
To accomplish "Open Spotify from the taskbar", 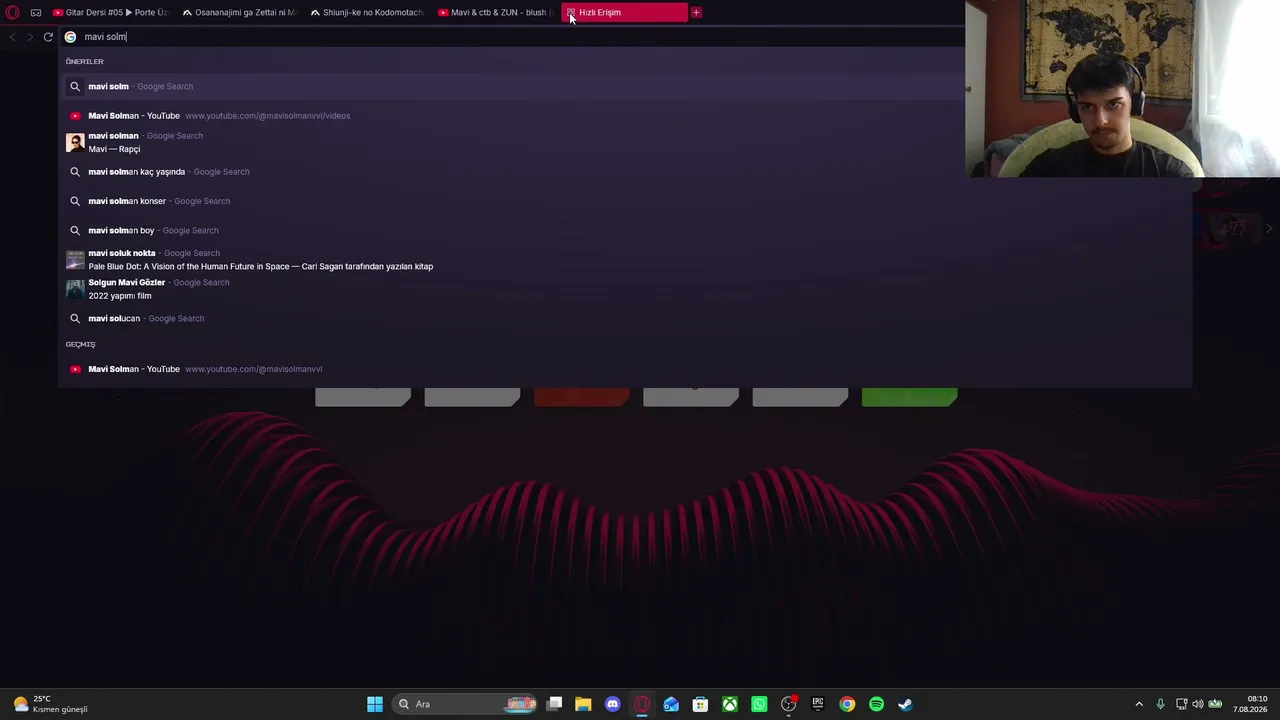I will tap(876, 704).
